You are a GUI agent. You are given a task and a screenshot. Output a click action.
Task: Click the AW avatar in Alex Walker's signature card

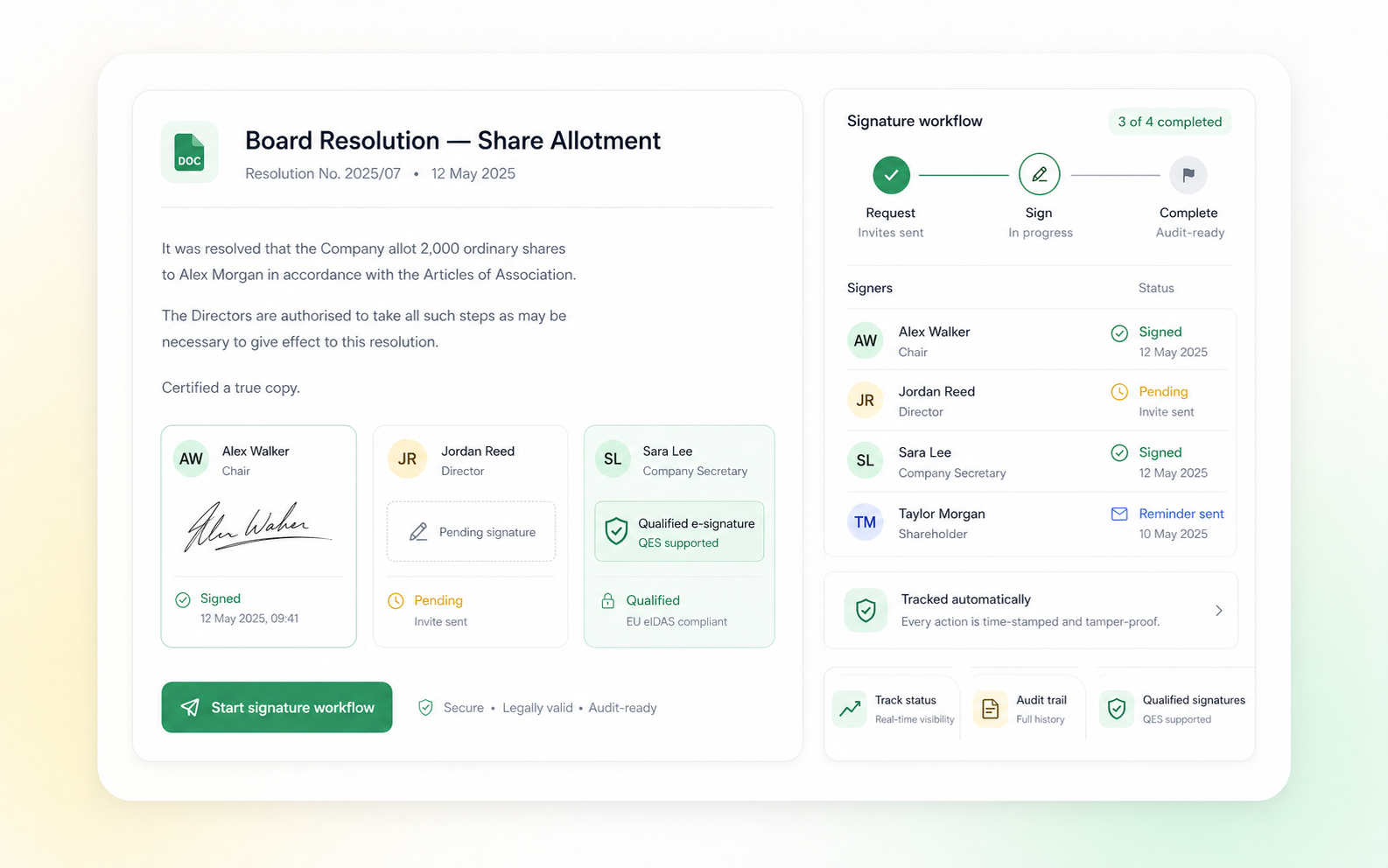[x=191, y=459]
